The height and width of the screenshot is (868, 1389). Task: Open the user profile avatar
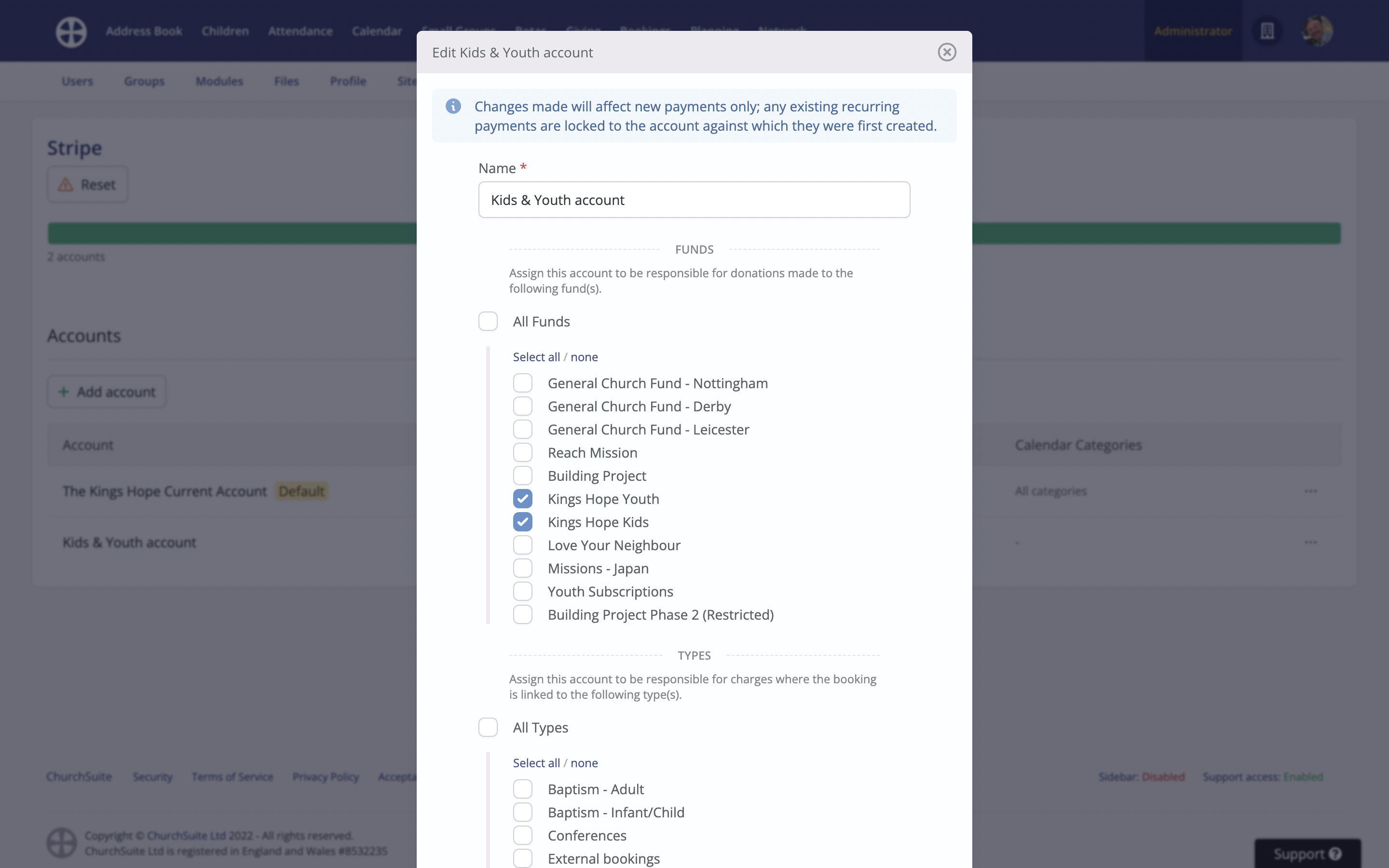click(1317, 31)
